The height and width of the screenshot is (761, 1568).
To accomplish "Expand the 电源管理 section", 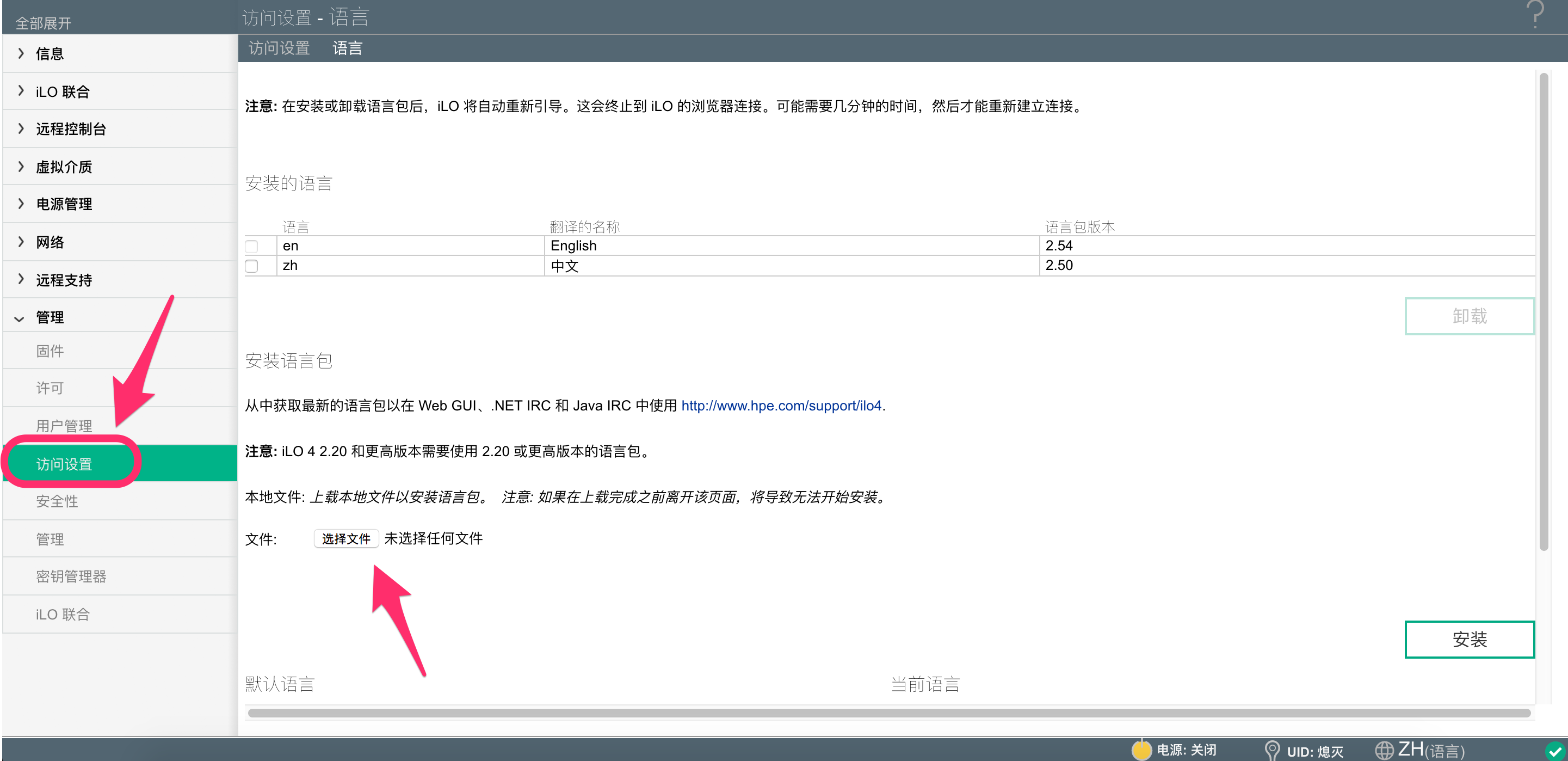I will point(120,204).
